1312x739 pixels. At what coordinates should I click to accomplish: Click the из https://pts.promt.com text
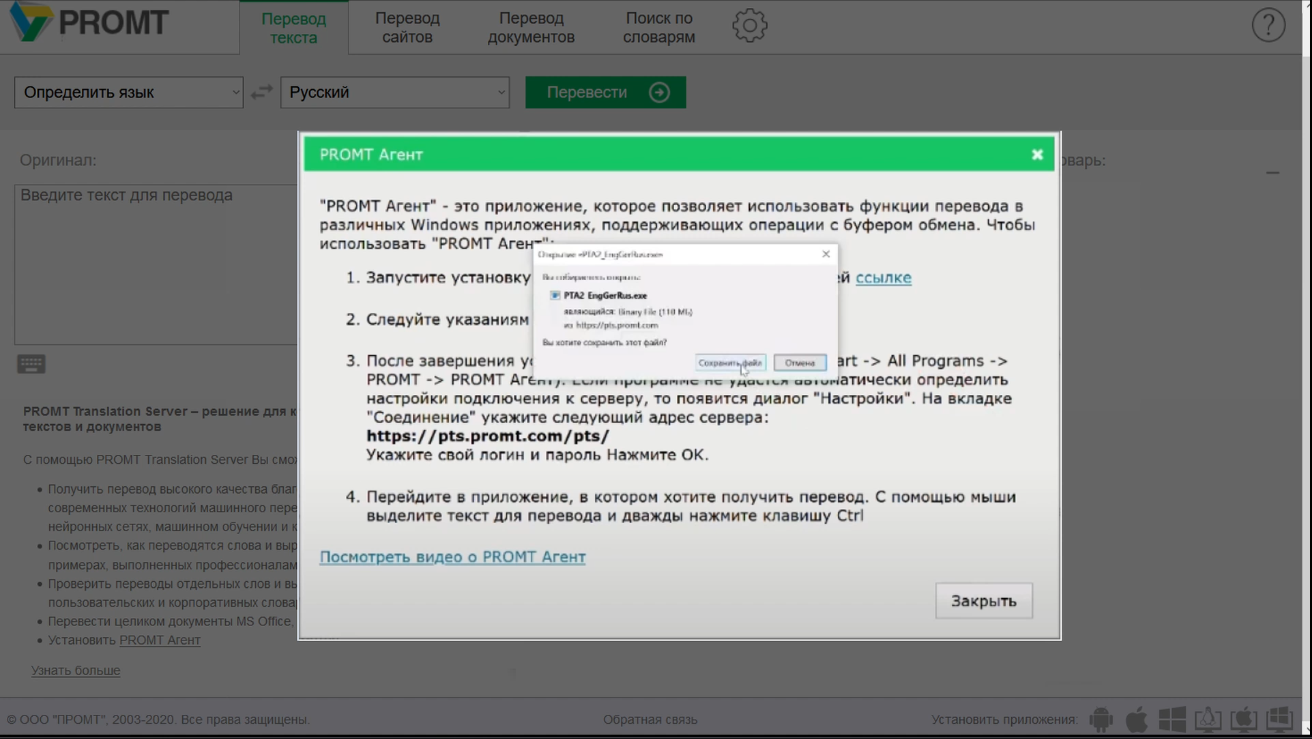(x=611, y=325)
